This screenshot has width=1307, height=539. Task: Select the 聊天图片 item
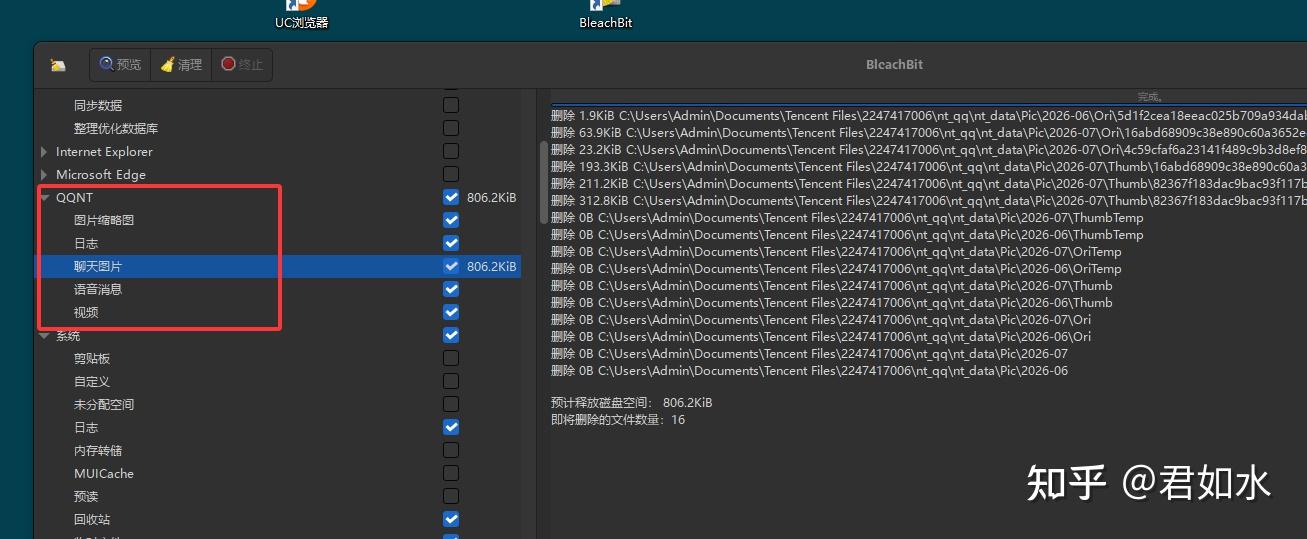pyautogui.click(x=98, y=266)
